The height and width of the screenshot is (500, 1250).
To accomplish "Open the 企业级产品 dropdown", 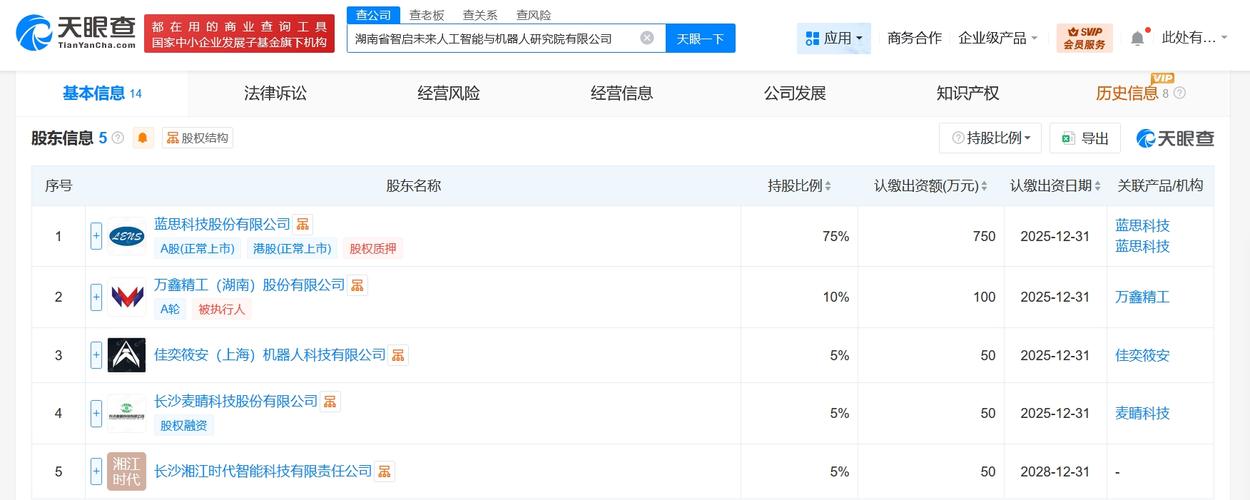I will [x=998, y=38].
